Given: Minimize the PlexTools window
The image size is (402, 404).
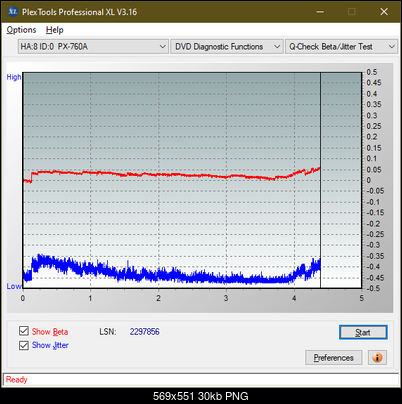Looking at the screenshot, I should click(x=320, y=12).
